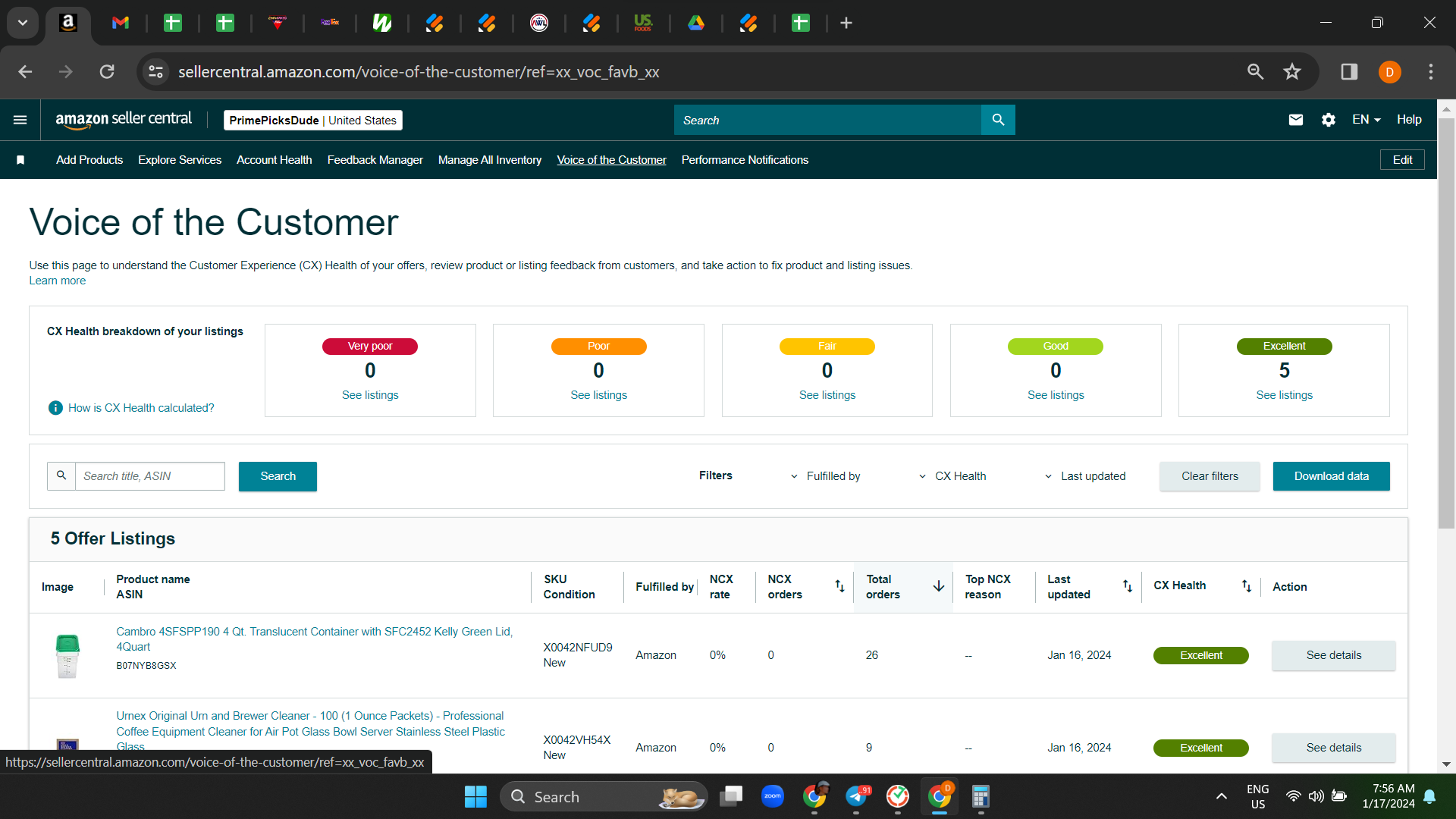1456x819 pixels.
Task: Click the Cambro container product thumbnail
Action: pyautogui.click(x=67, y=656)
